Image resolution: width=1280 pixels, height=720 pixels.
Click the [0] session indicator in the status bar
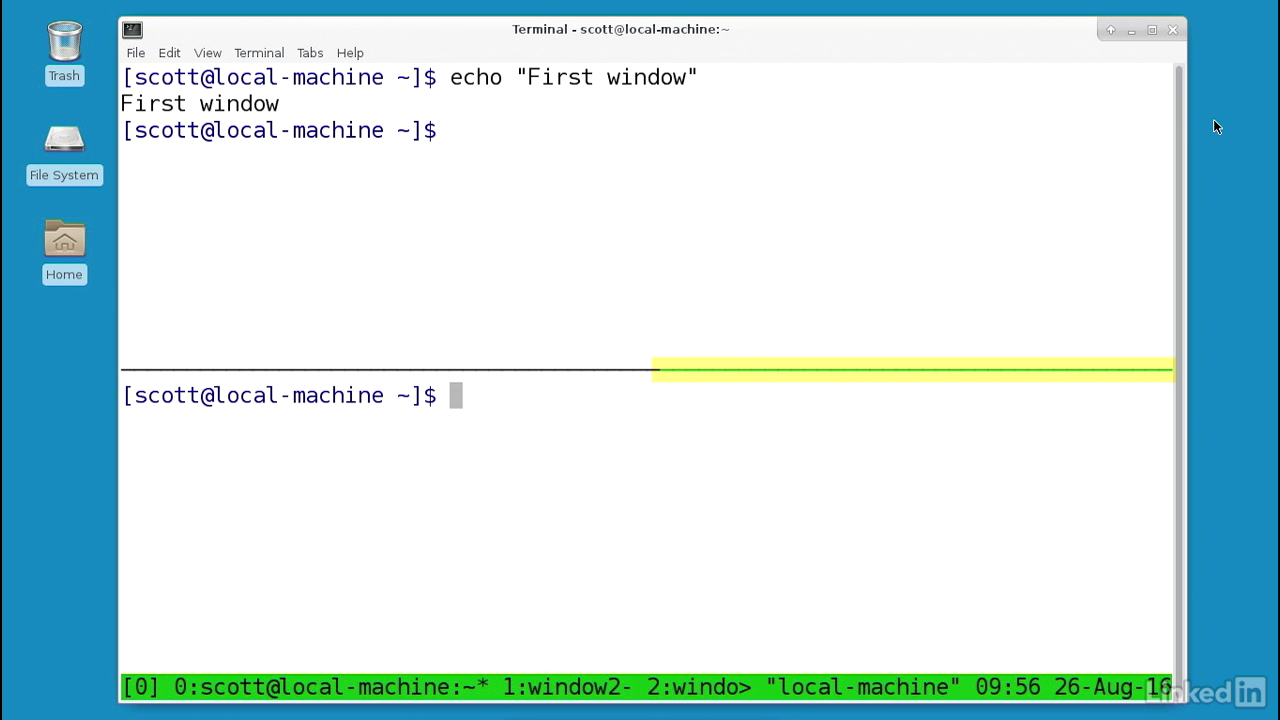tap(141, 687)
